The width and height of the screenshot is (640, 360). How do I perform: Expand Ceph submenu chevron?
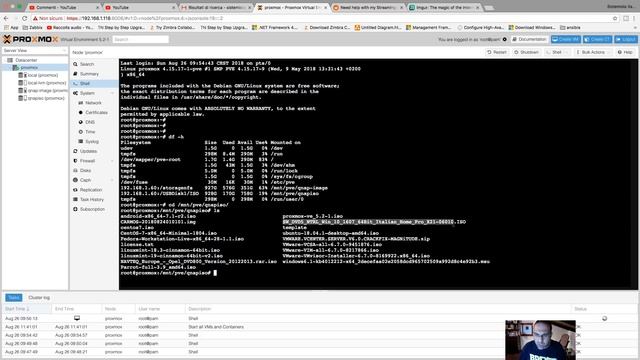click(x=113, y=180)
